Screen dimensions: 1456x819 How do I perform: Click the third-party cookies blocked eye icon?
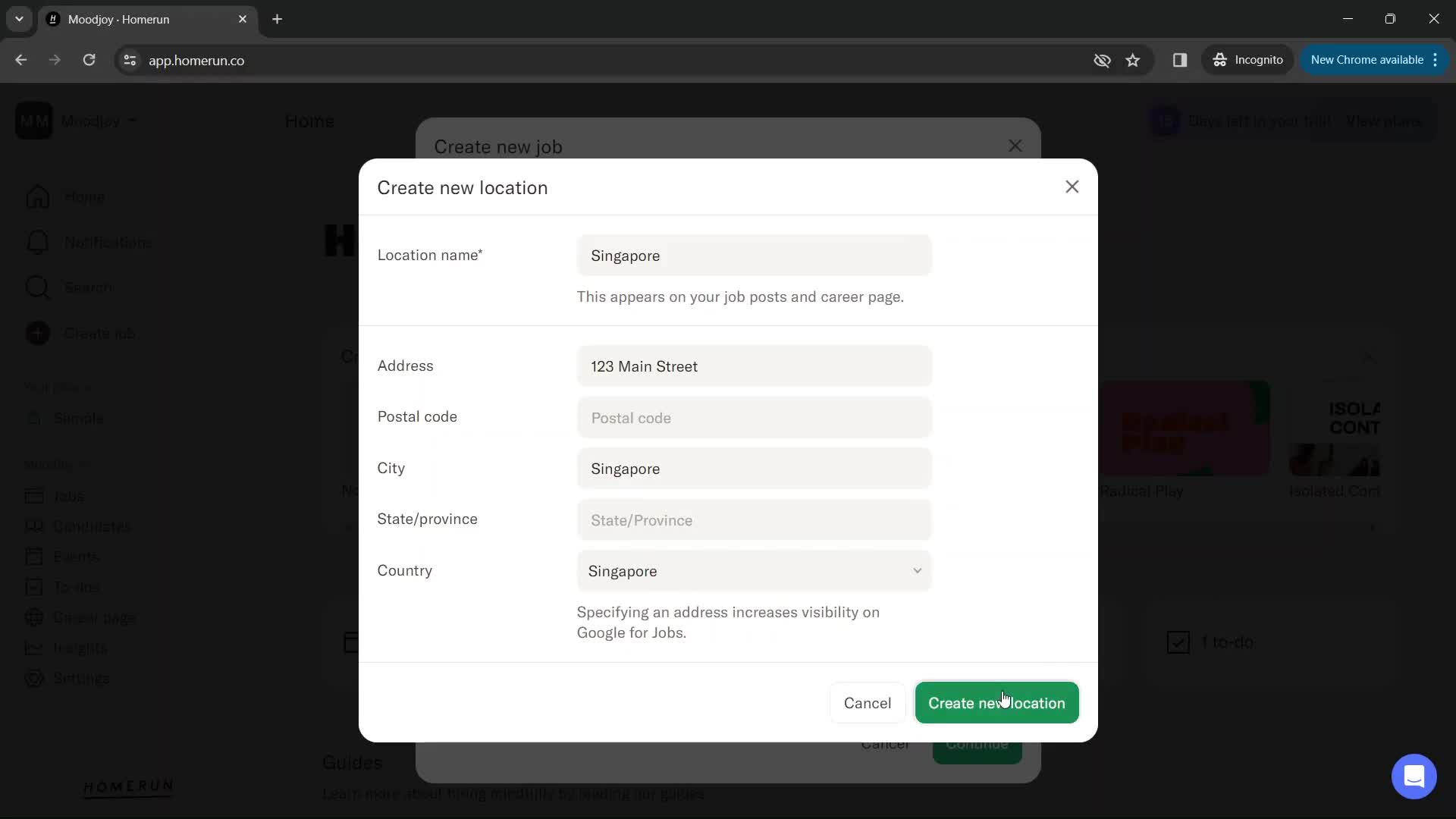tap(1102, 60)
